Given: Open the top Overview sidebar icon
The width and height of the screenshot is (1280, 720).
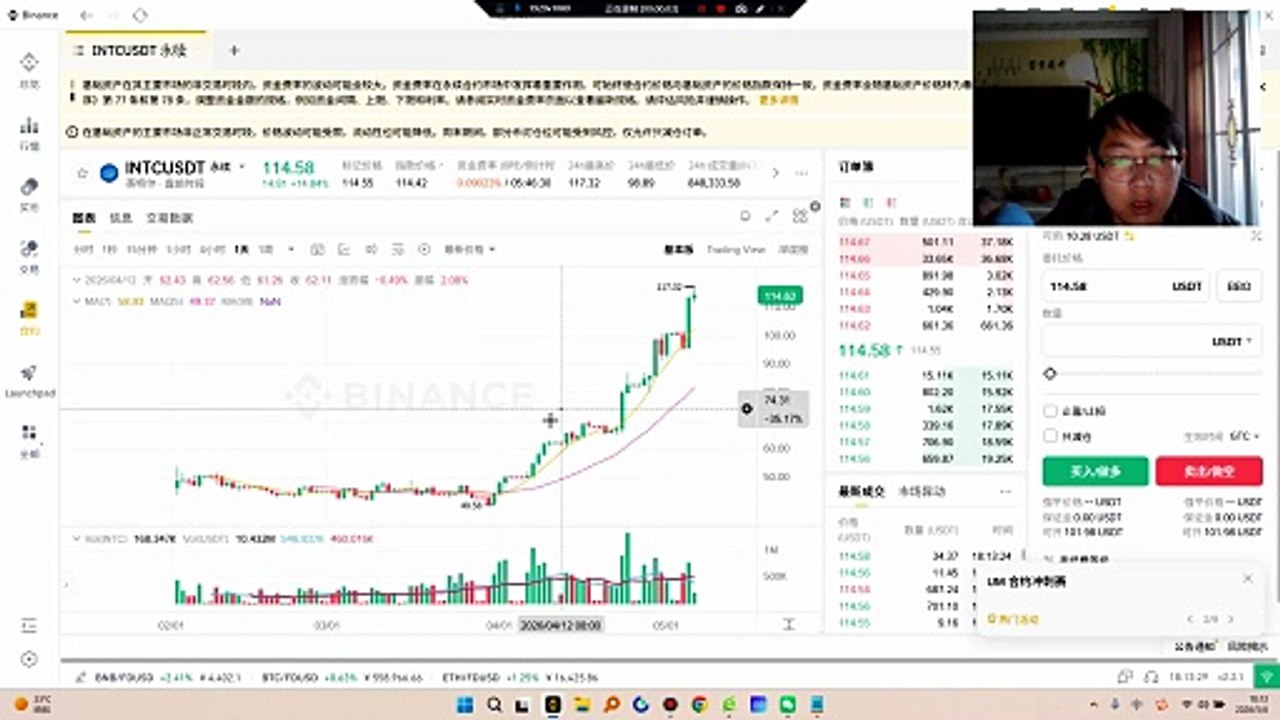Looking at the screenshot, I should (29, 63).
